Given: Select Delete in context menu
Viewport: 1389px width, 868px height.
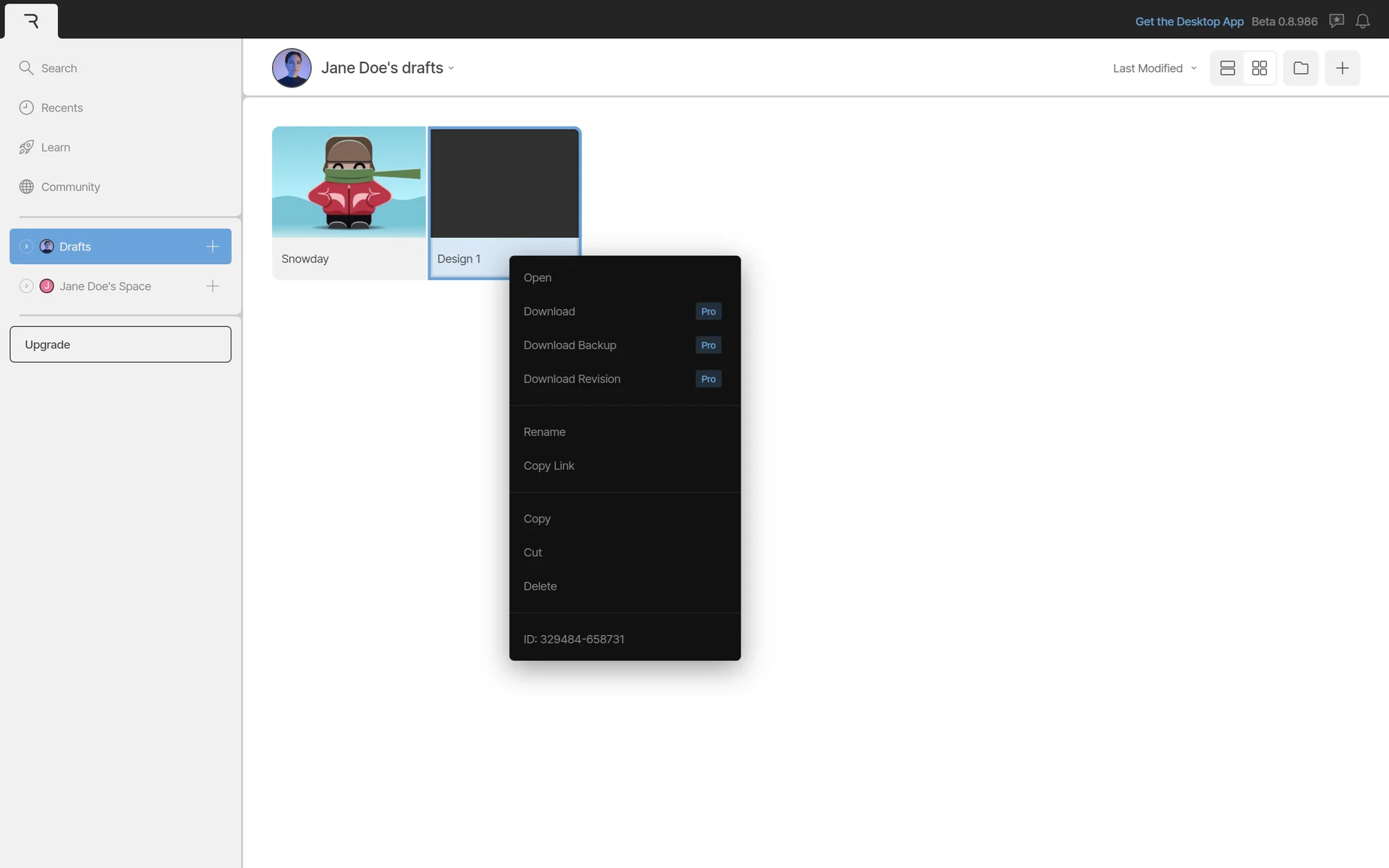Looking at the screenshot, I should tap(540, 586).
